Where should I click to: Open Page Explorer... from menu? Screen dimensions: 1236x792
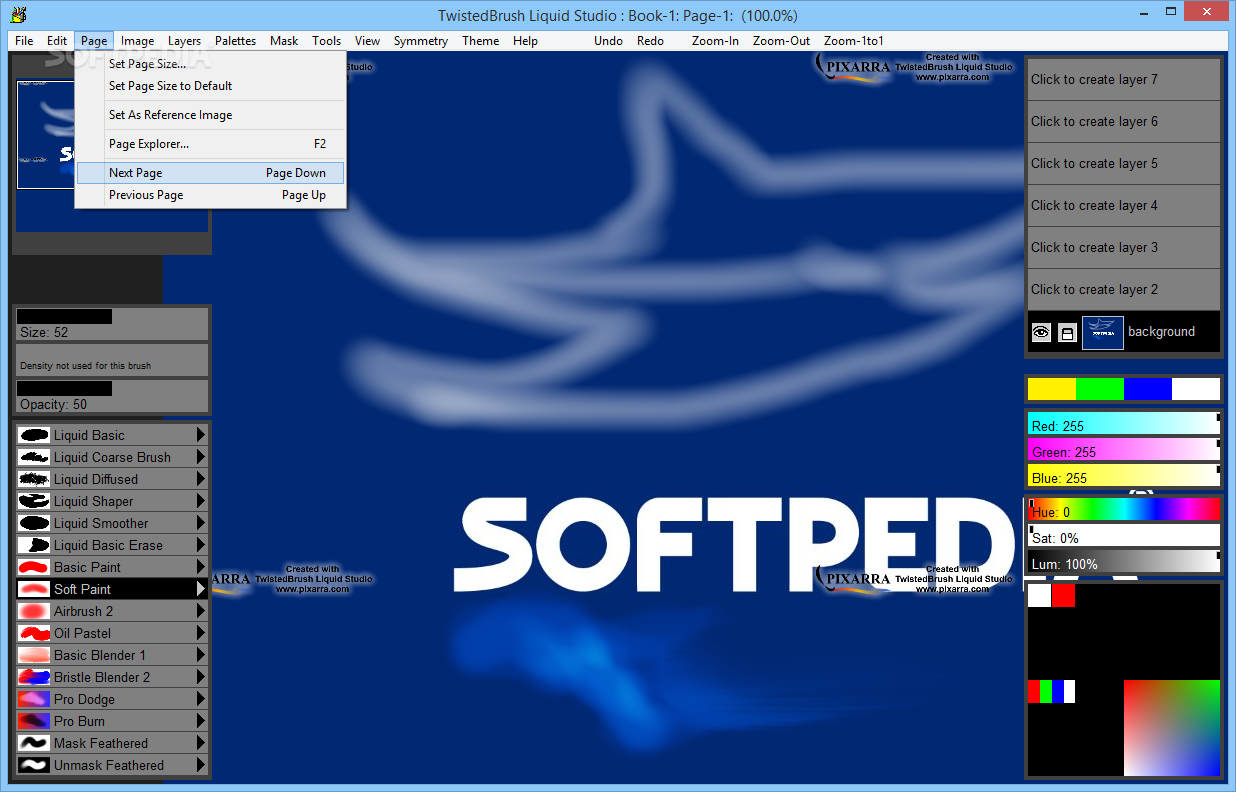click(210, 144)
